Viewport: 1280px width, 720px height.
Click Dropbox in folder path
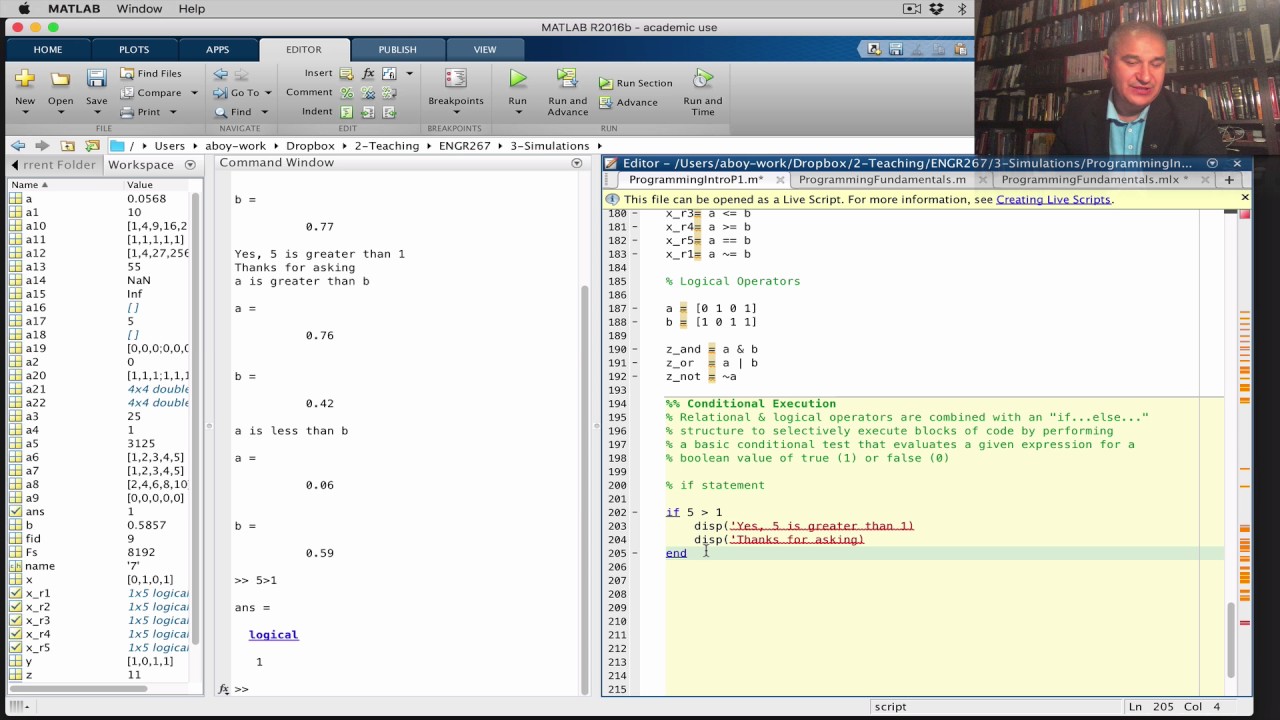point(310,146)
